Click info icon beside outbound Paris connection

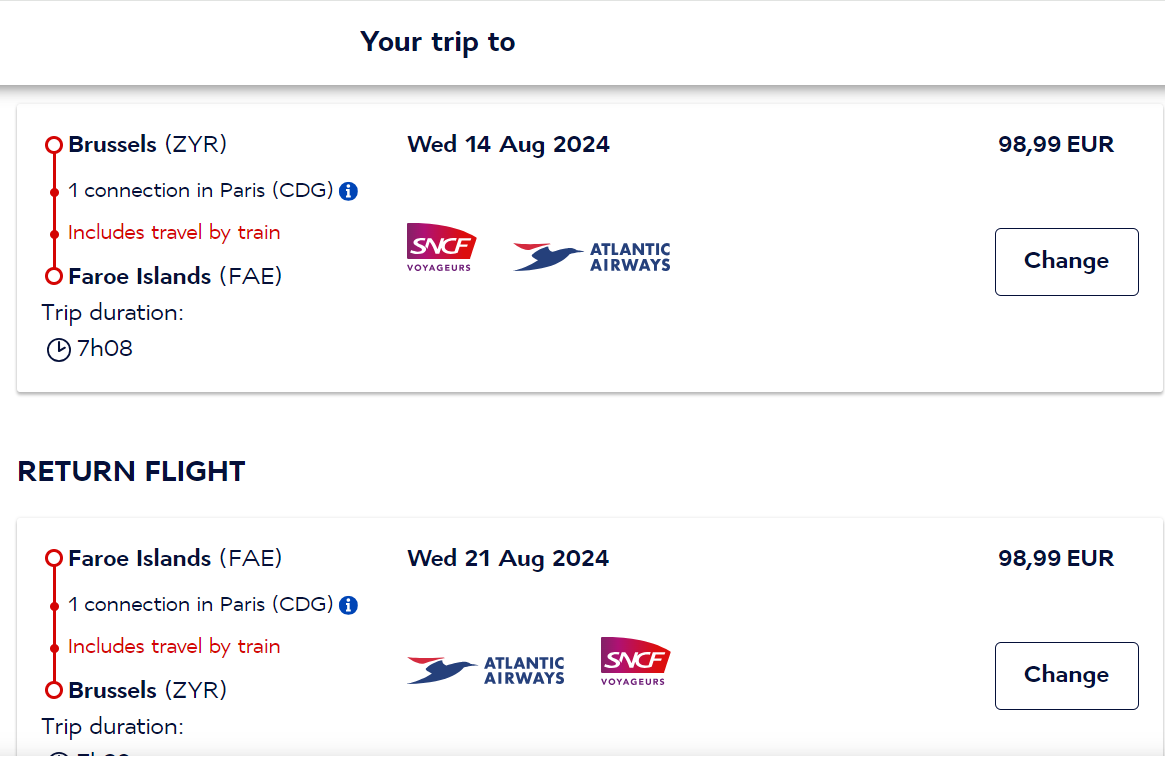click(348, 192)
